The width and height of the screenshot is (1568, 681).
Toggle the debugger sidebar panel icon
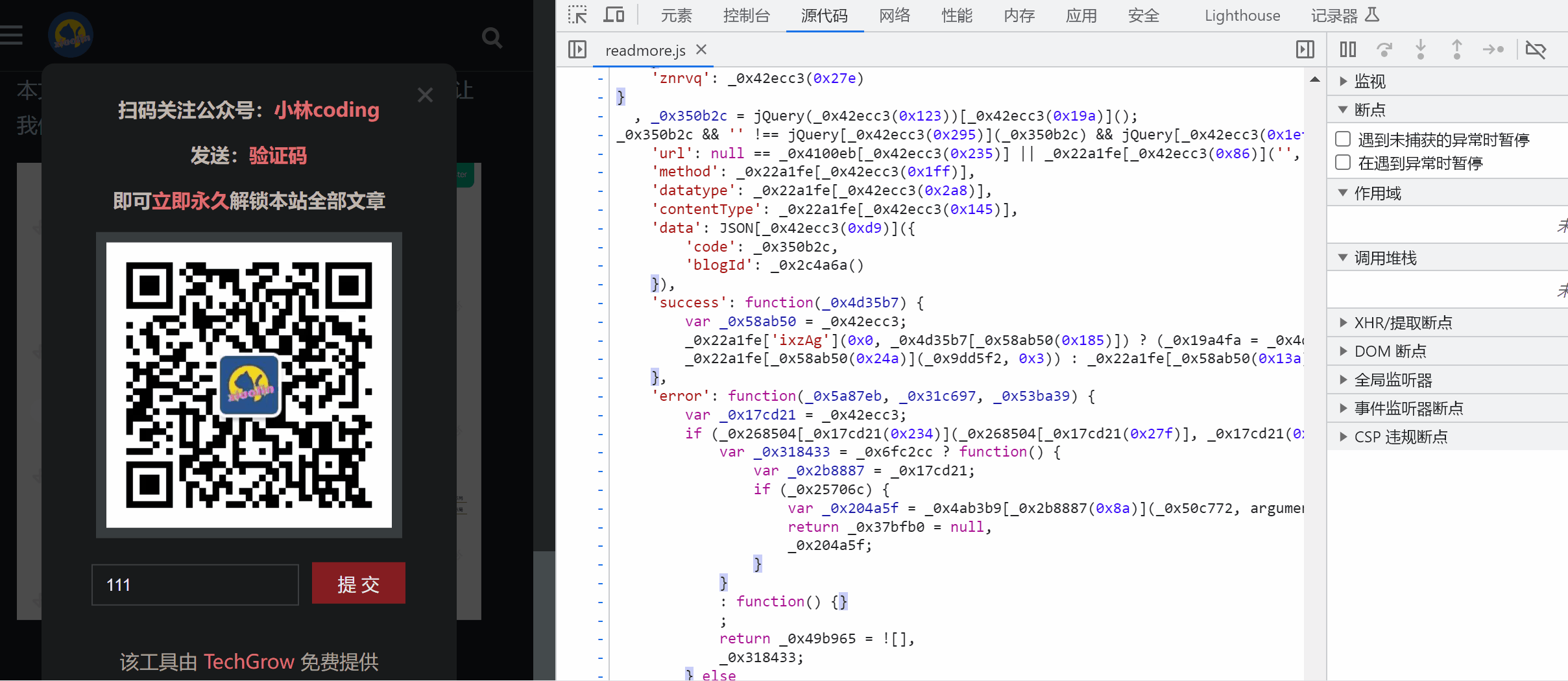click(1305, 49)
